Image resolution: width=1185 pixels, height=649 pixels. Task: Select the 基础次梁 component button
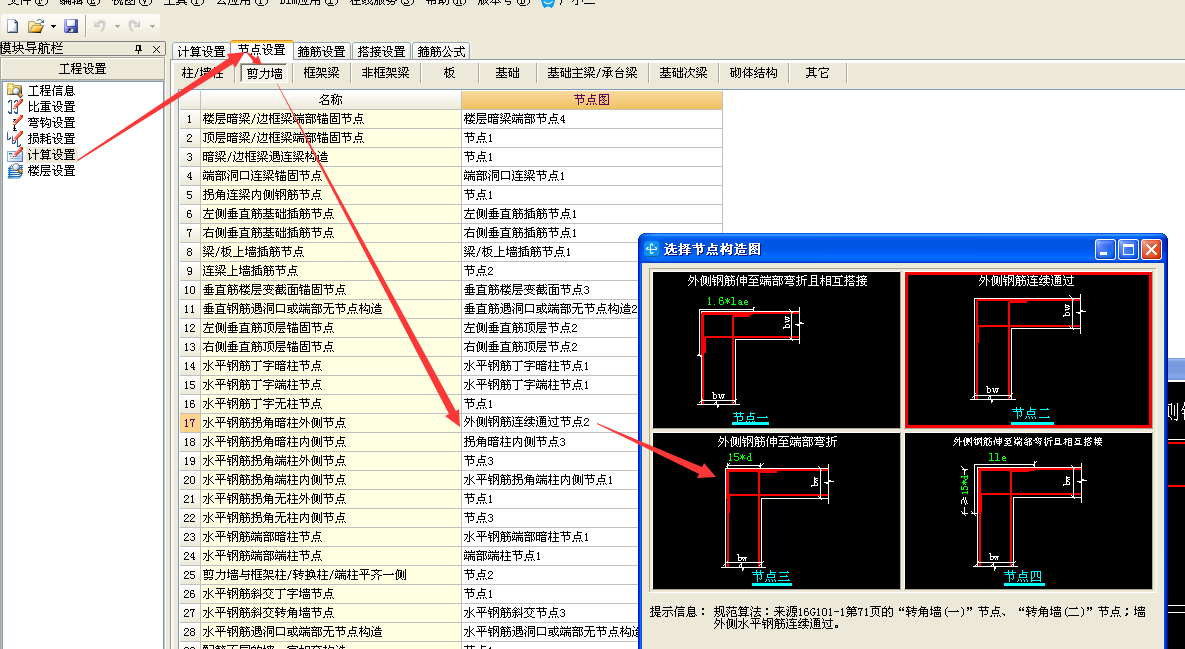[683, 73]
